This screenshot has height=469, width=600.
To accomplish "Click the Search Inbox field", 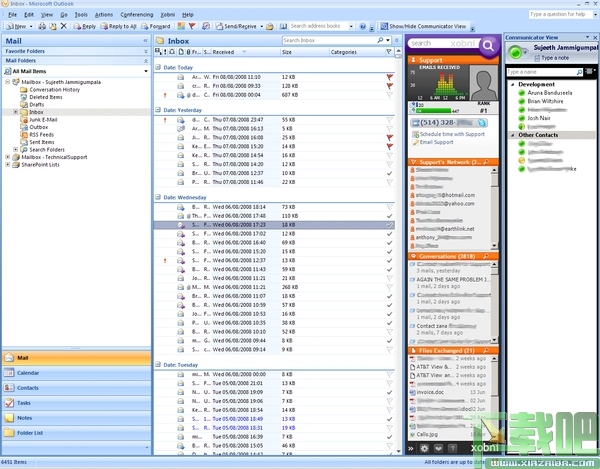I will point(329,40).
